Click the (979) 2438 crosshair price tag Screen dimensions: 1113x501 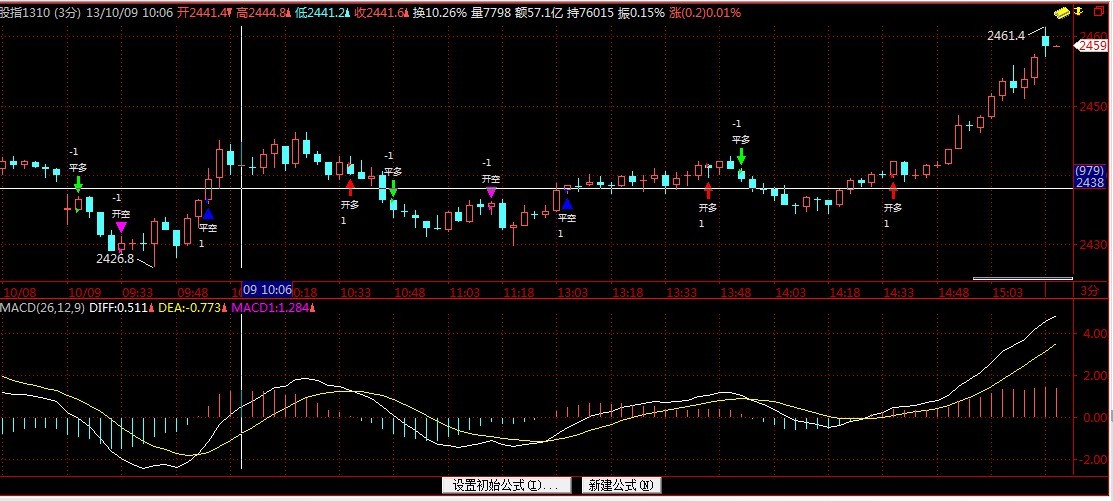tap(1090, 177)
